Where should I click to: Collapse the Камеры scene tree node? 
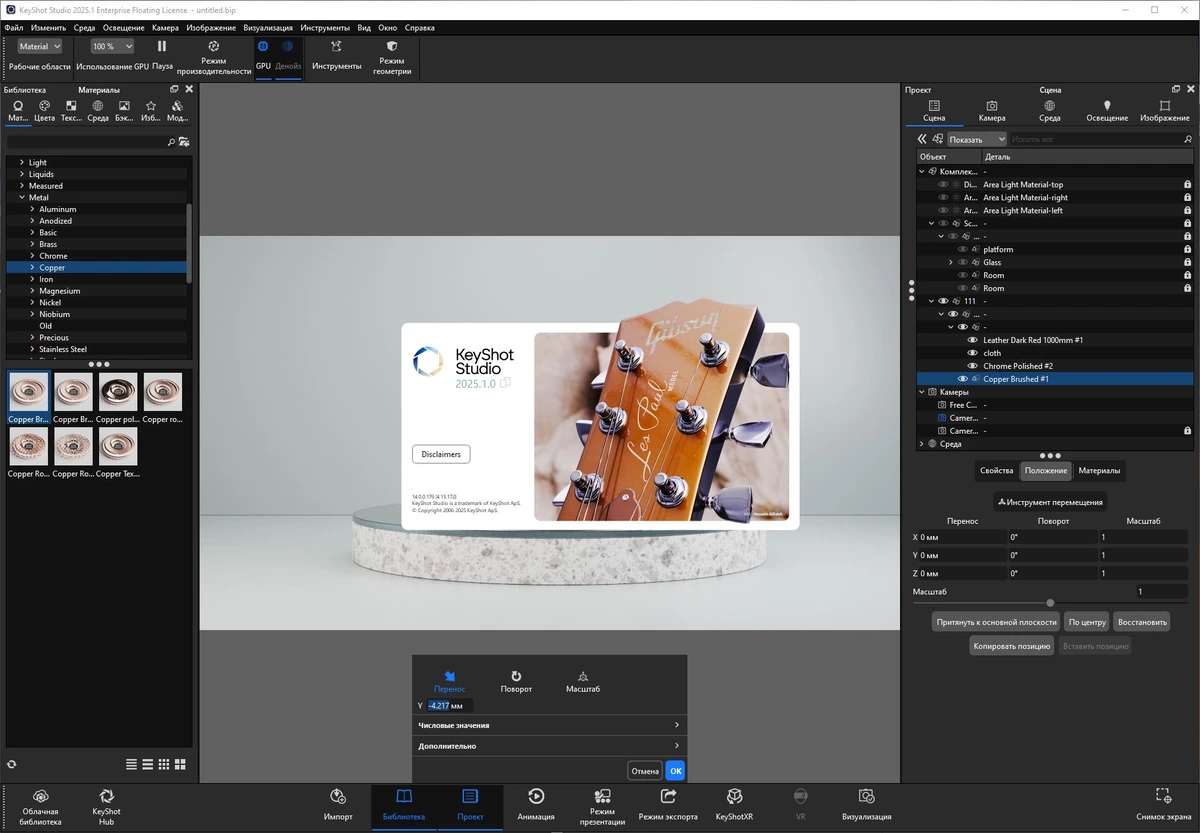[x=922, y=392]
